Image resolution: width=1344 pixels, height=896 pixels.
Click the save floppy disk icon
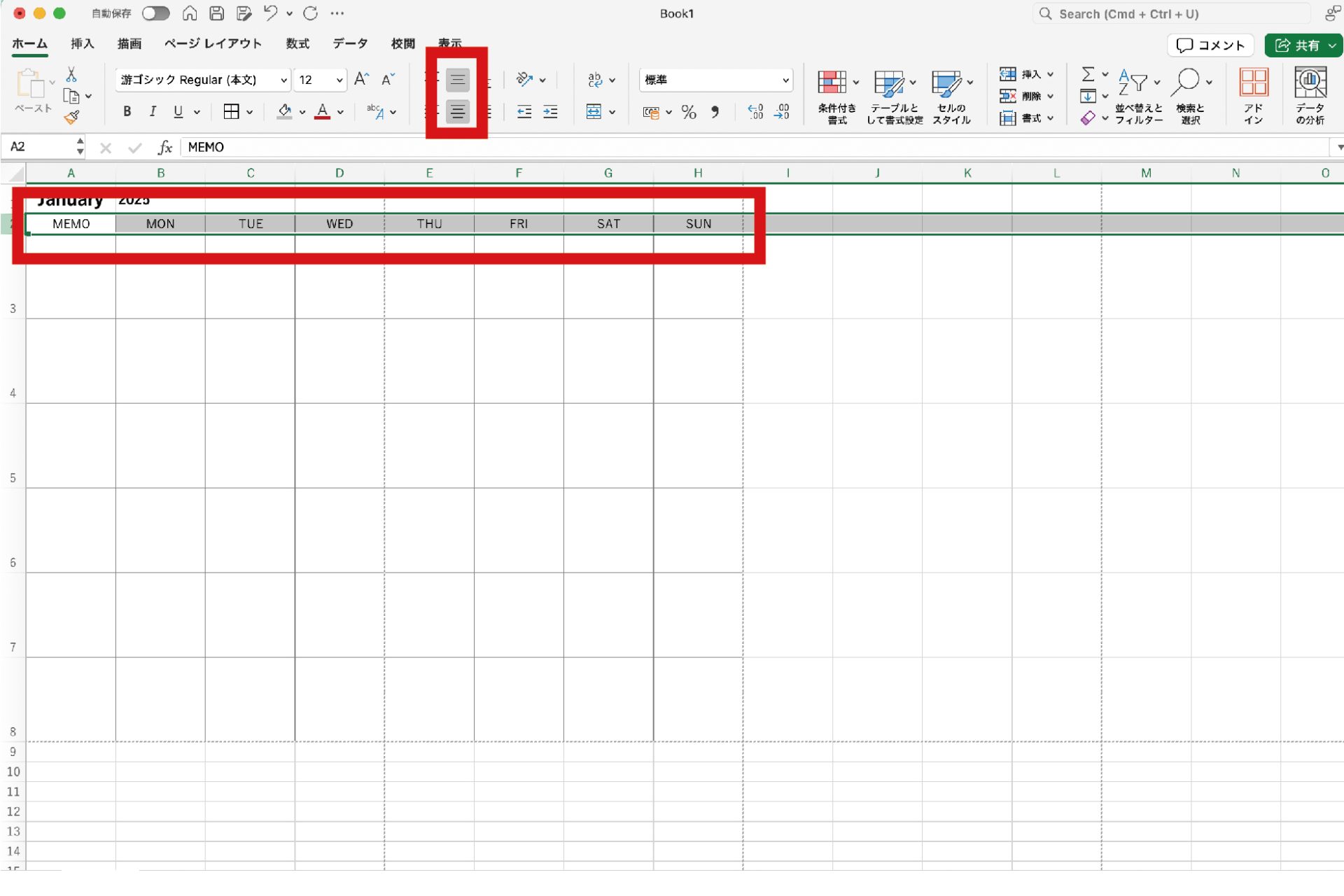coord(217,13)
